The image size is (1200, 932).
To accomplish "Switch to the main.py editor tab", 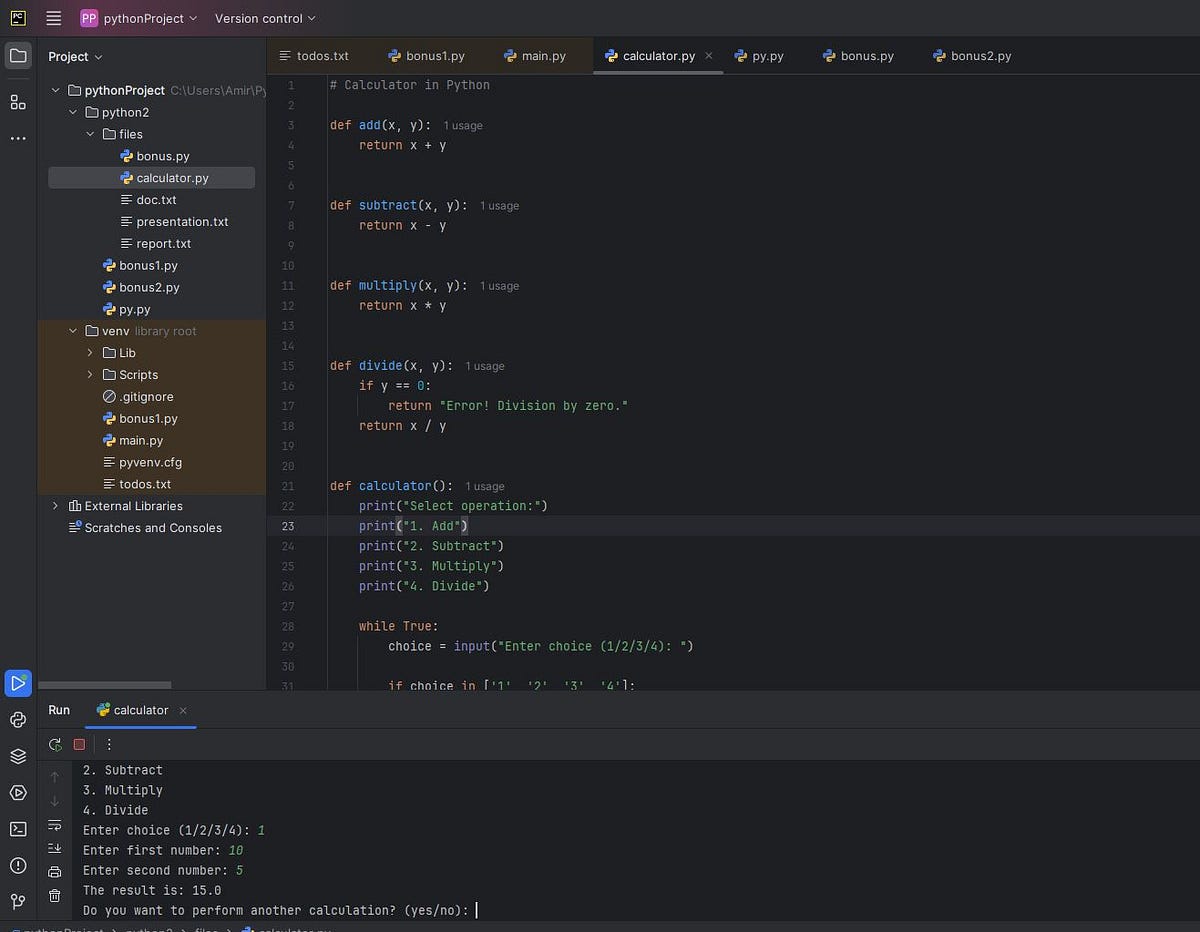I will point(535,56).
